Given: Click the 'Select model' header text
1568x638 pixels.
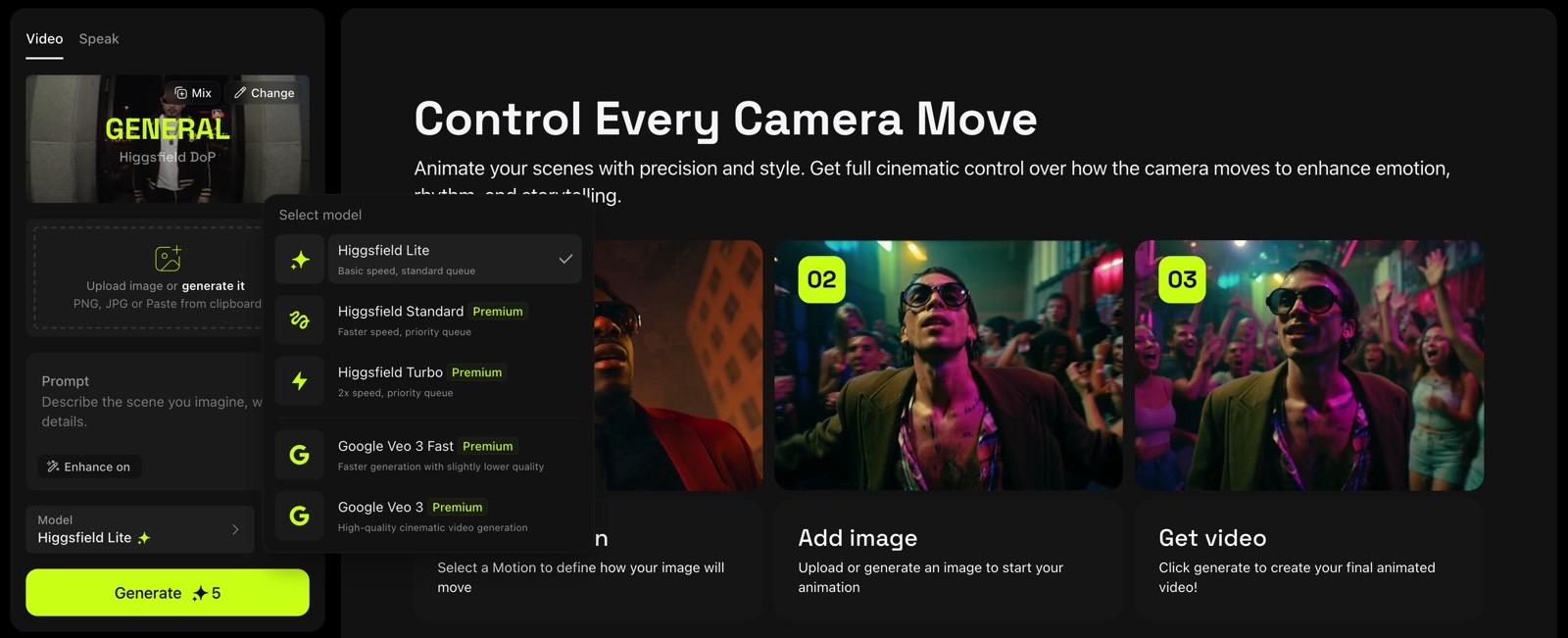Looking at the screenshot, I should [x=320, y=215].
